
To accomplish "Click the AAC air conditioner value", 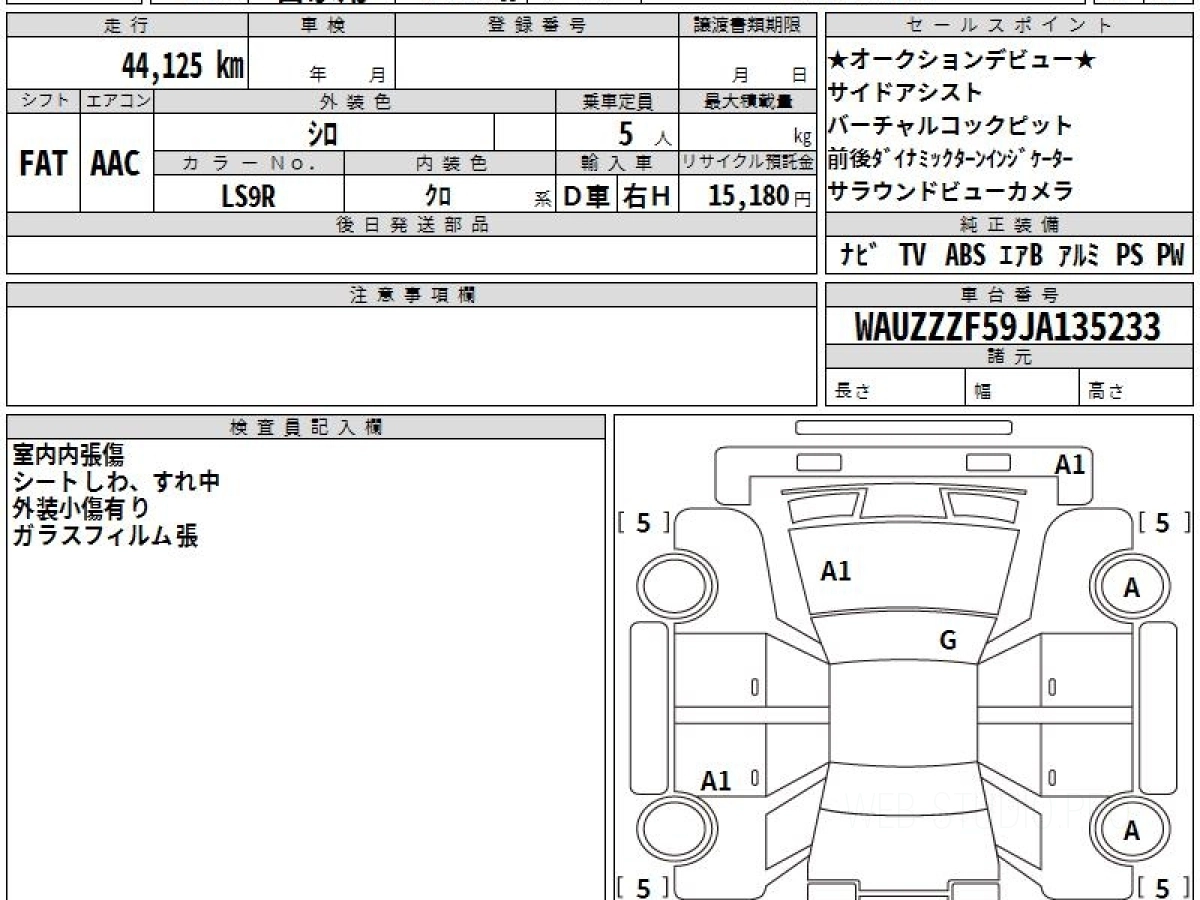I will coord(116,164).
